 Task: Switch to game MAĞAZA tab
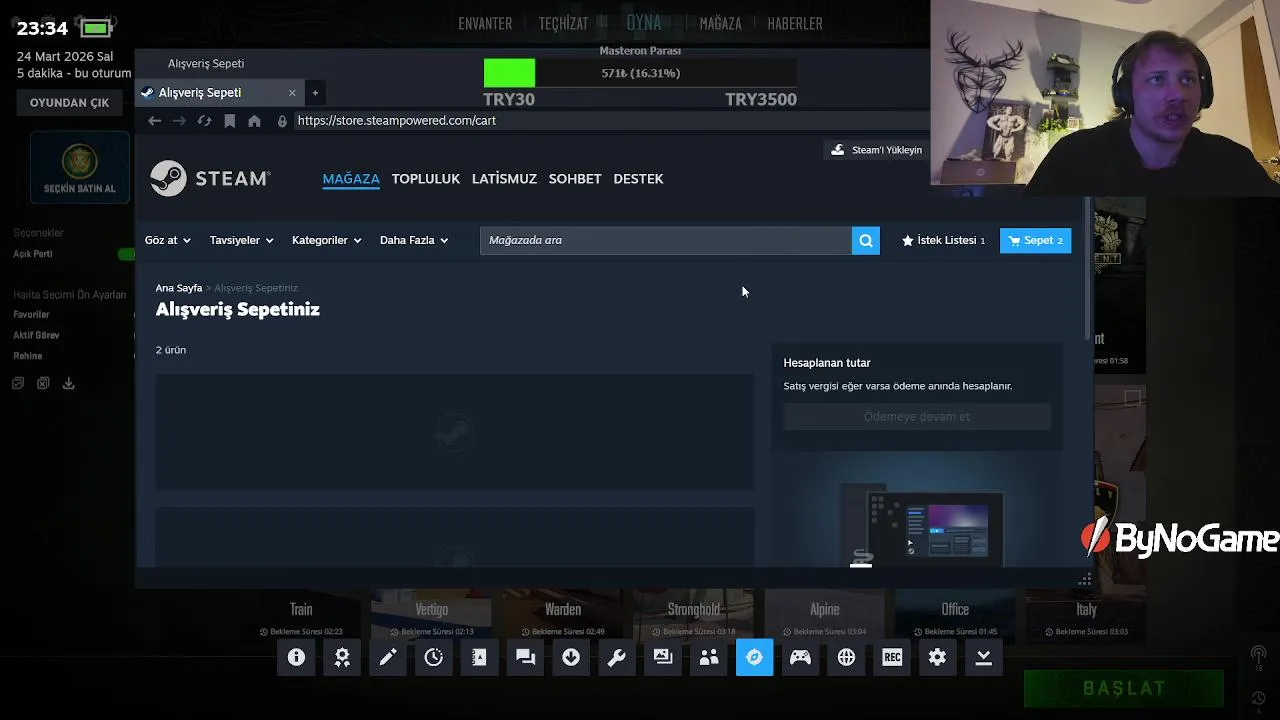click(720, 23)
